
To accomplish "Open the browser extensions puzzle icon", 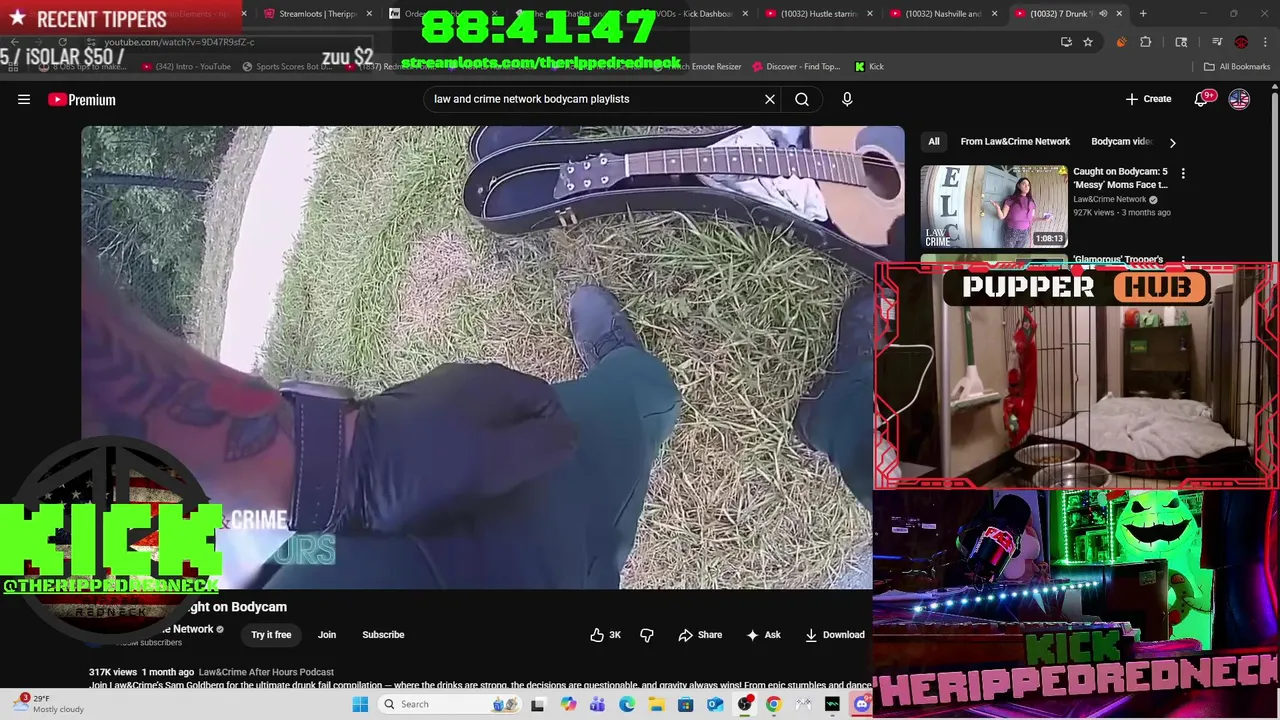I will [x=1146, y=42].
